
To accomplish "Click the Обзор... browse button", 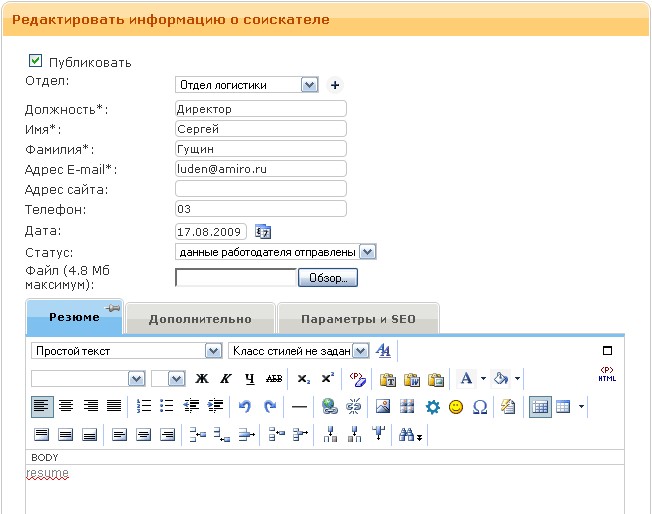I will 327,278.
